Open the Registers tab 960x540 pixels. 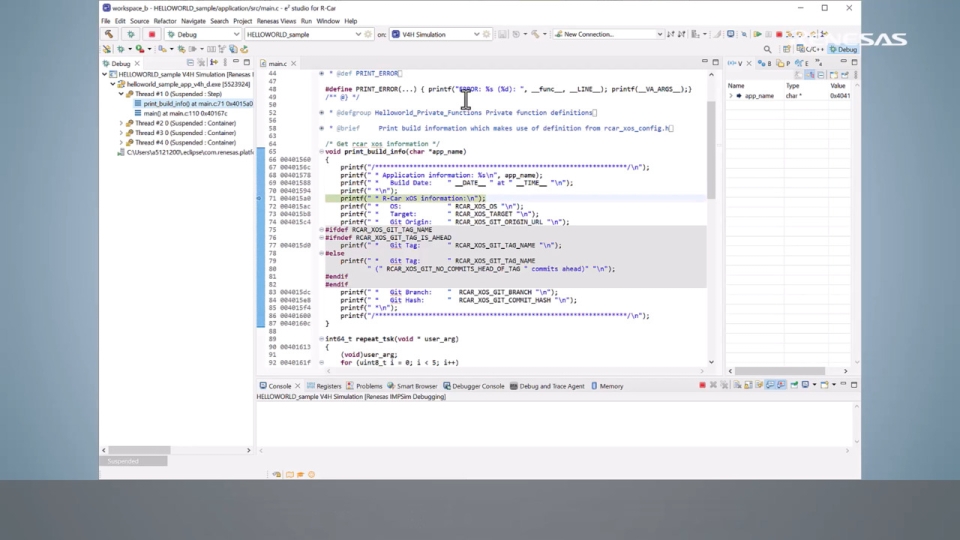pos(324,386)
